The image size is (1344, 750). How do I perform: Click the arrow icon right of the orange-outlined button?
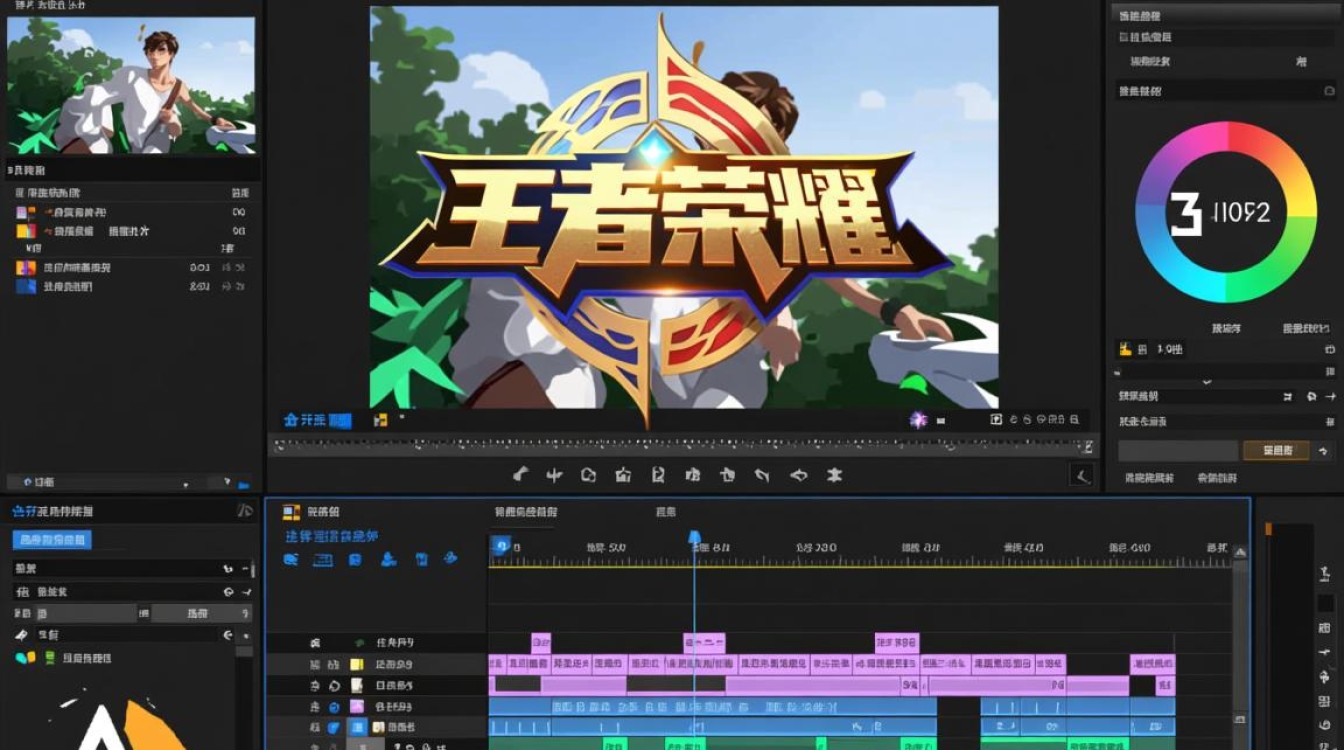(x=1324, y=451)
